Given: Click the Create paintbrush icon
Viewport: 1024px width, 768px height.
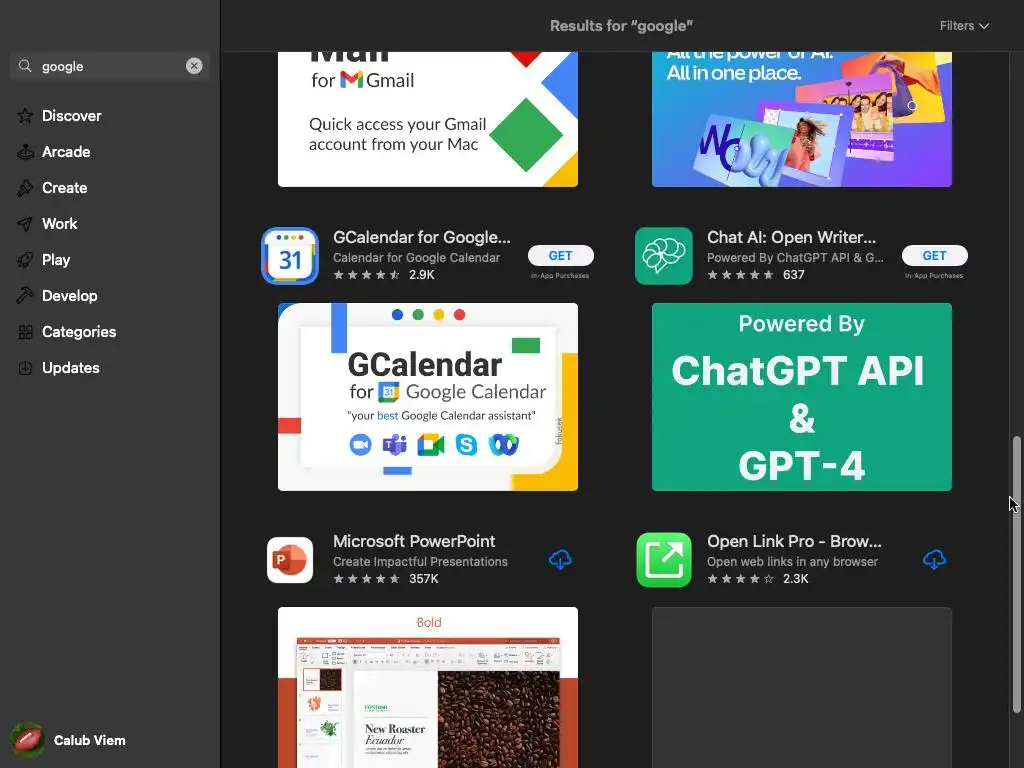Looking at the screenshot, I should pos(25,187).
